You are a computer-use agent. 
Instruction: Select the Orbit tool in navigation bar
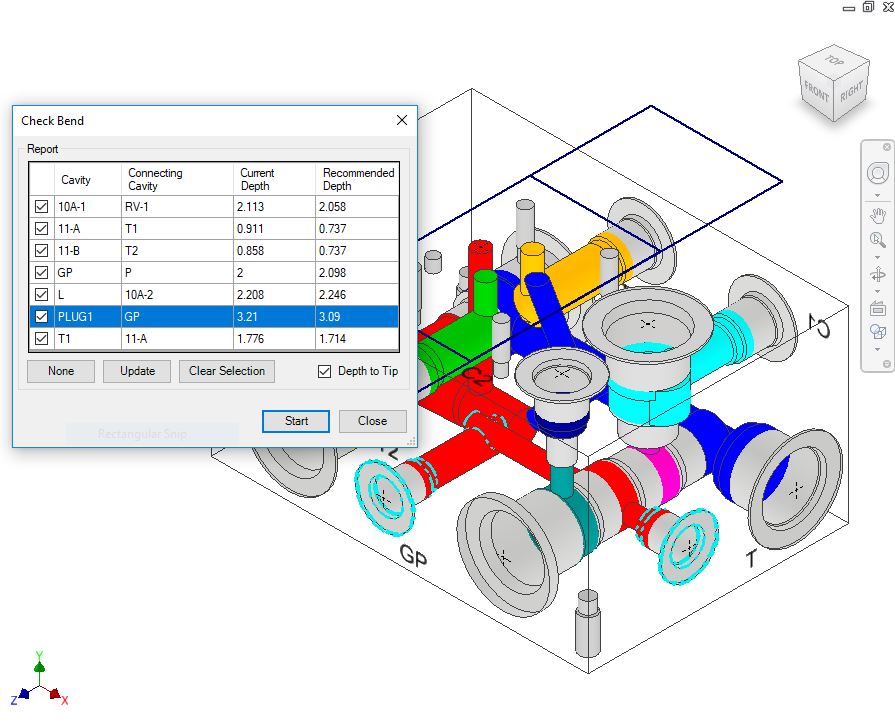coord(877,275)
